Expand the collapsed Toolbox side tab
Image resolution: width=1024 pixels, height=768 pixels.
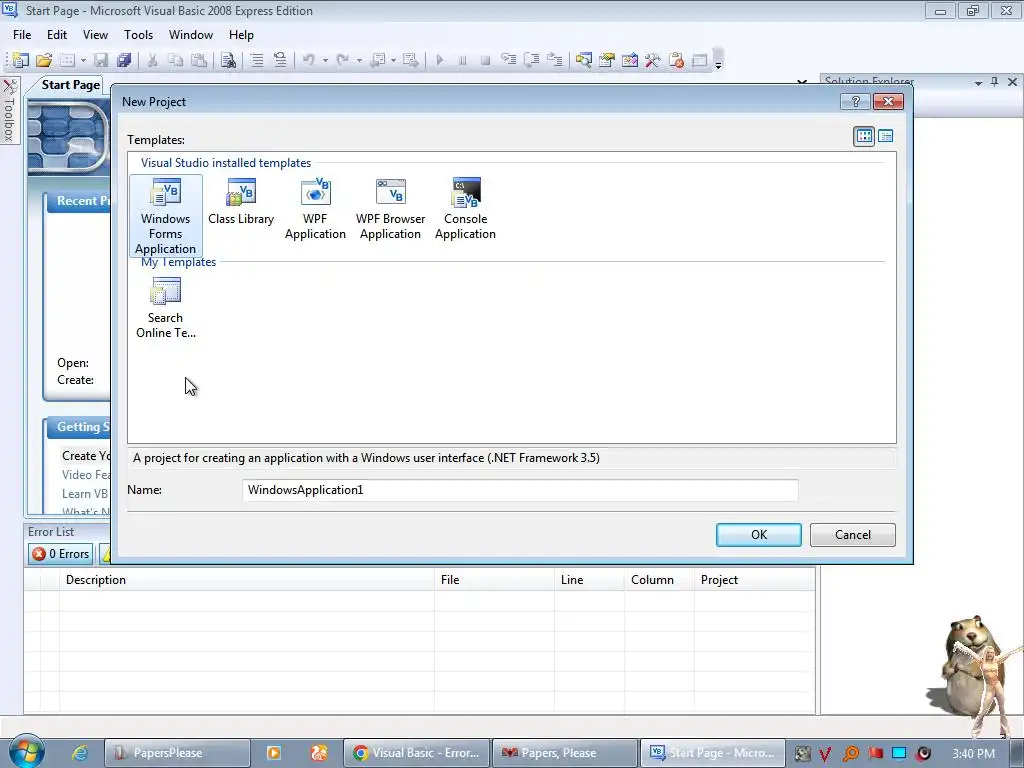[x=9, y=110]
